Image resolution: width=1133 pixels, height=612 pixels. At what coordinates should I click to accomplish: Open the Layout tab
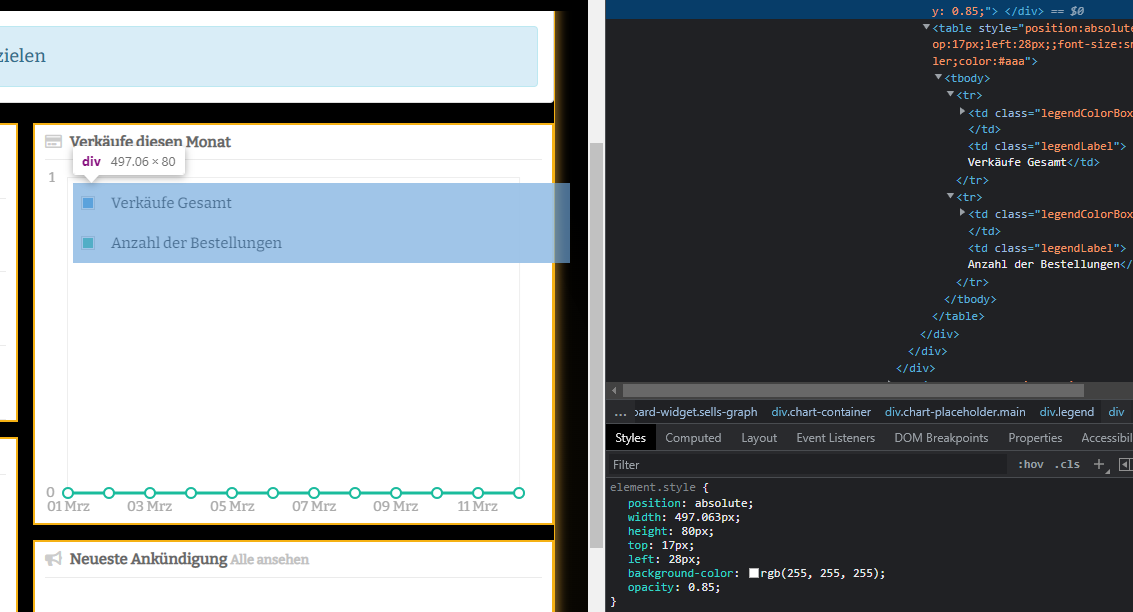coord(759,438)
